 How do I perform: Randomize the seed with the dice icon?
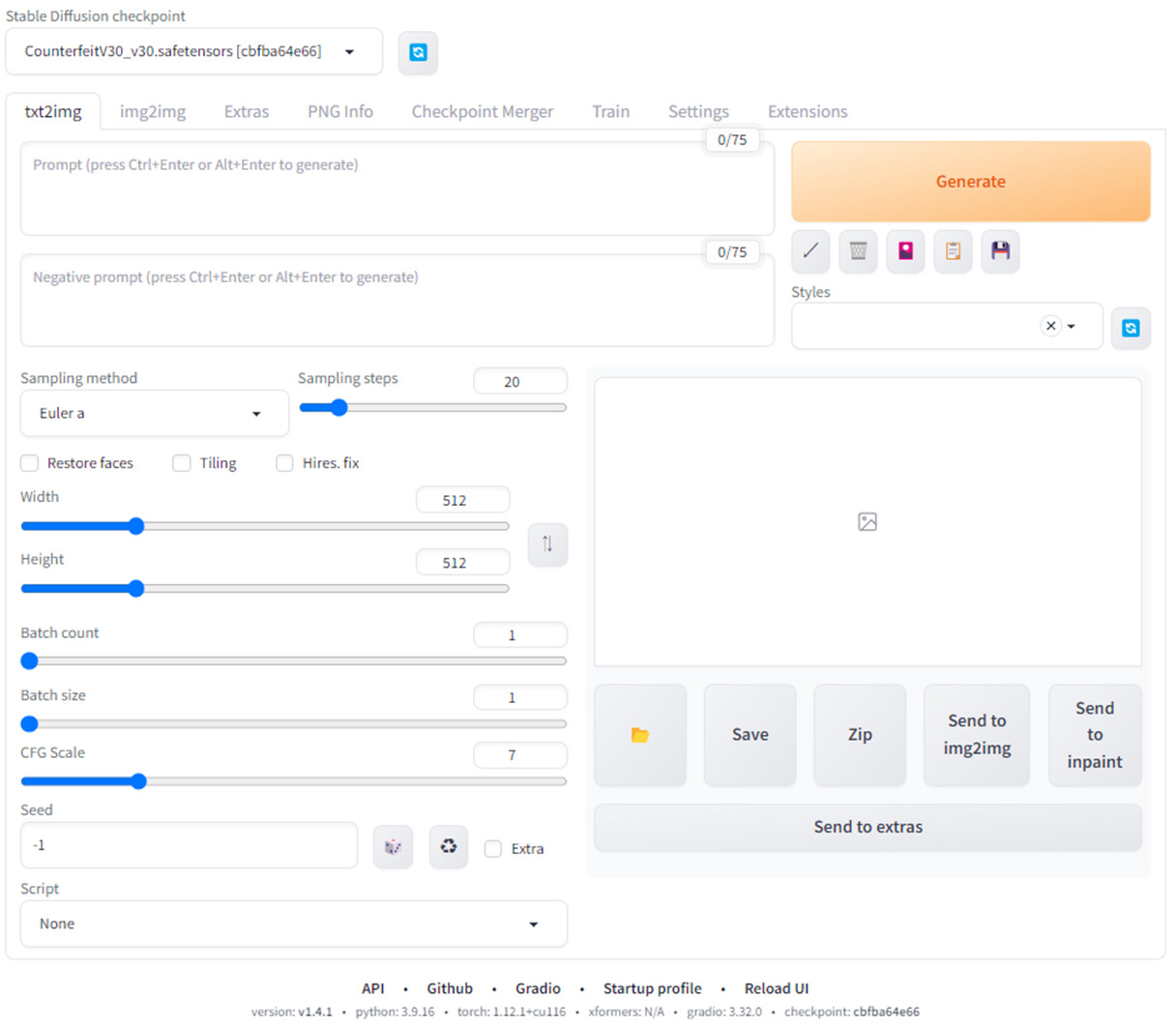tap(393, 845)
